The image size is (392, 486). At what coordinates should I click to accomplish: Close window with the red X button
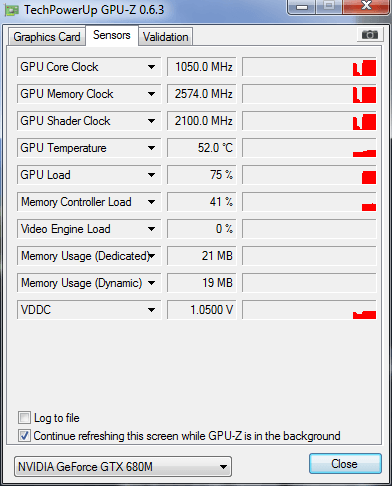(366, 6)
